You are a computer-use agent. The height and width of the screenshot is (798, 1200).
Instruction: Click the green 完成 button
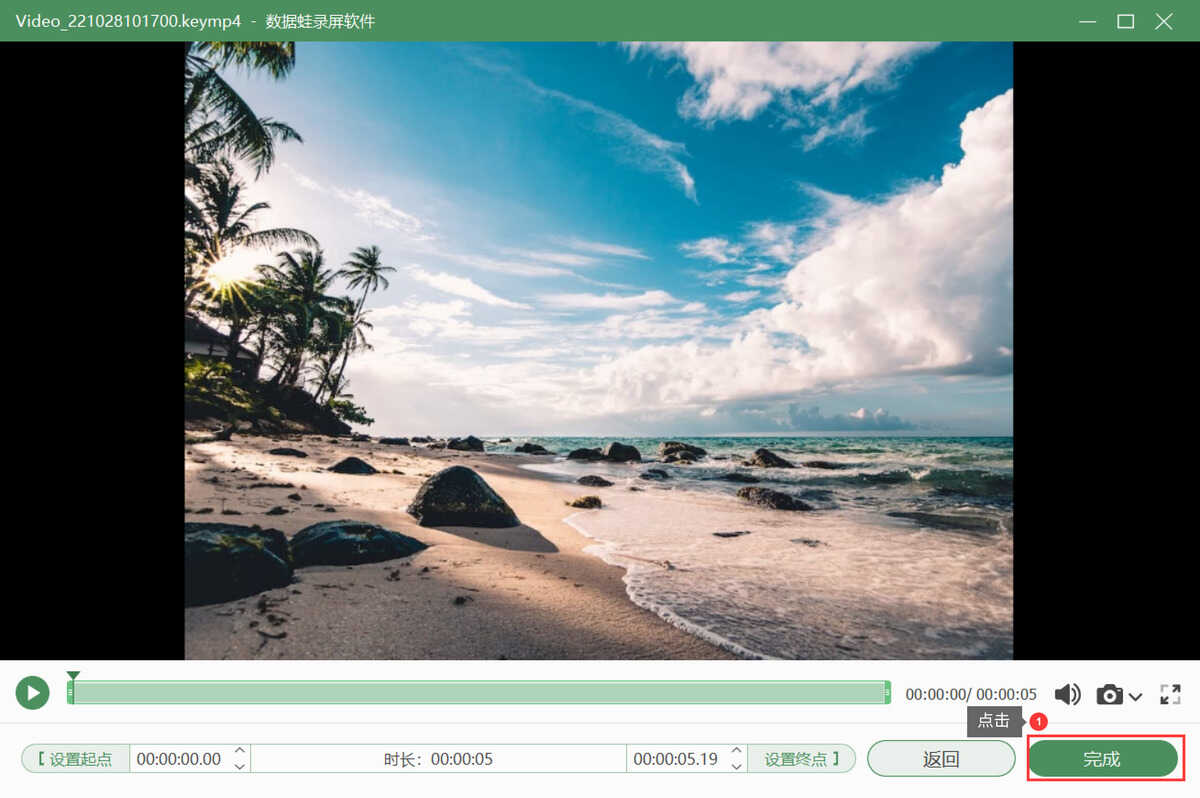click(x=1102, y=759)
